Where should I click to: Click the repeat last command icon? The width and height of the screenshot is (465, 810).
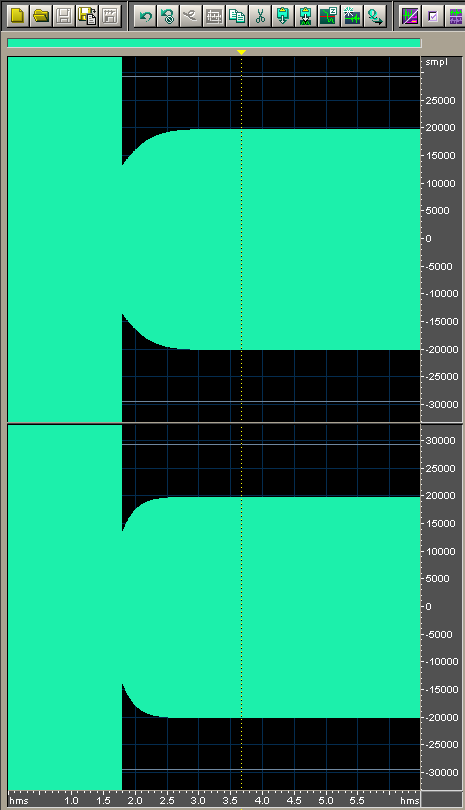click(x=168, y=16)
